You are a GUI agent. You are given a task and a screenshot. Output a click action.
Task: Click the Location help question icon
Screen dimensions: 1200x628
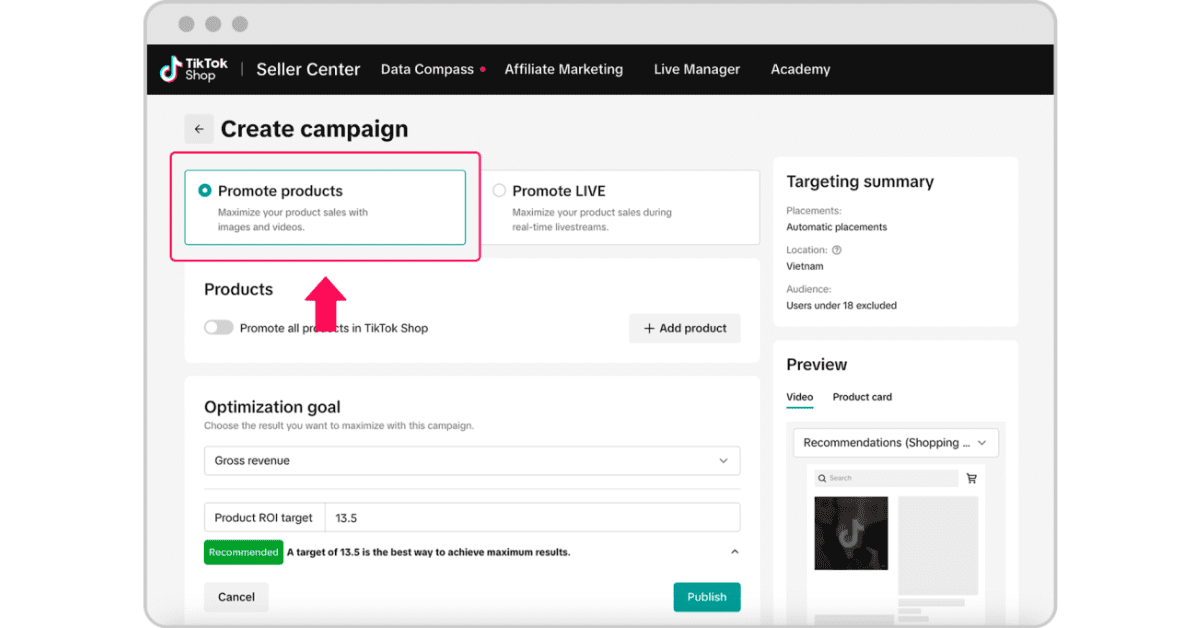(x=837, y=250)
